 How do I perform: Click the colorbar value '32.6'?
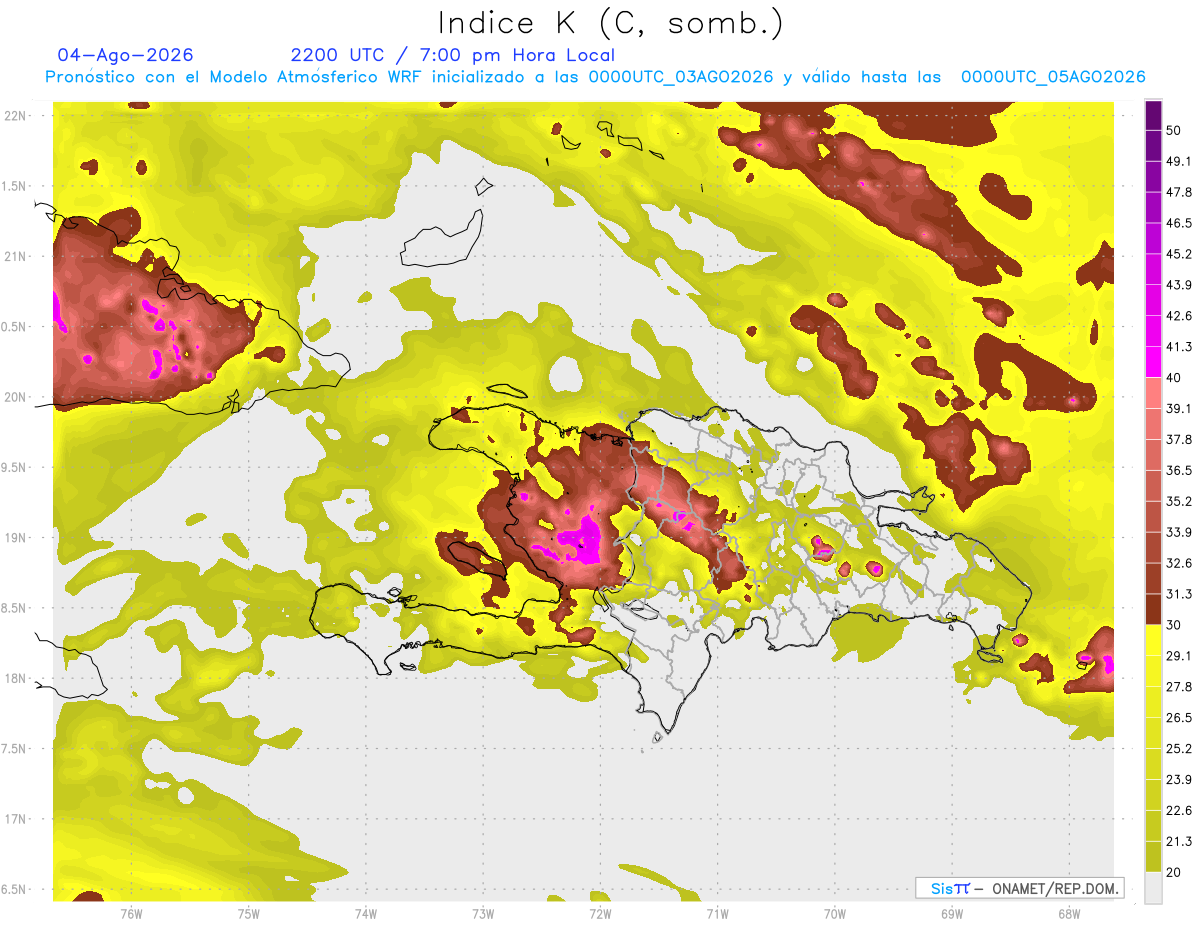click(1179, 563)
